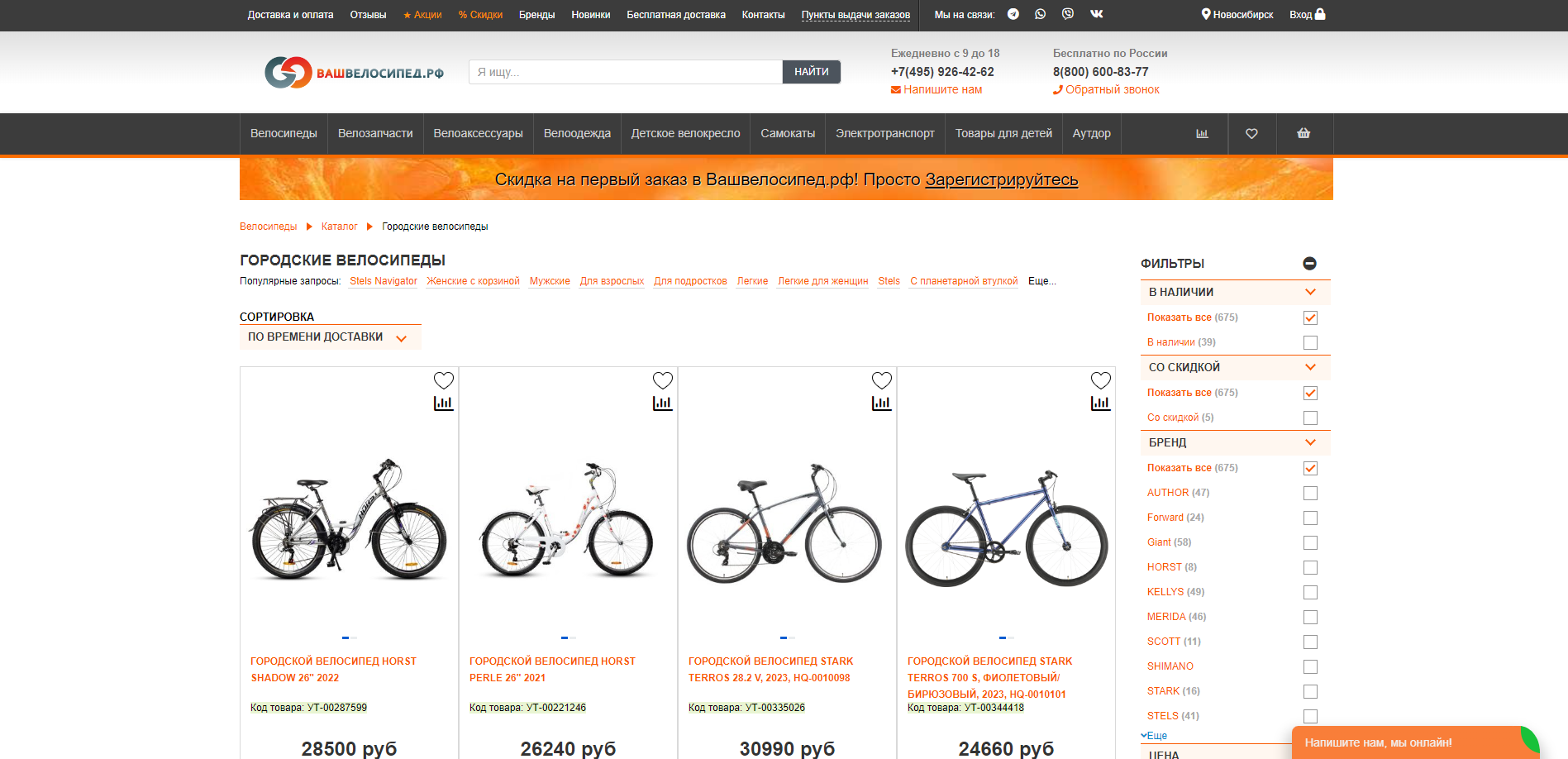Open the sorting dropdown По времени доставки
Image resolution: width=1568 pixels, height=759 pixels.
pos(331,337)
